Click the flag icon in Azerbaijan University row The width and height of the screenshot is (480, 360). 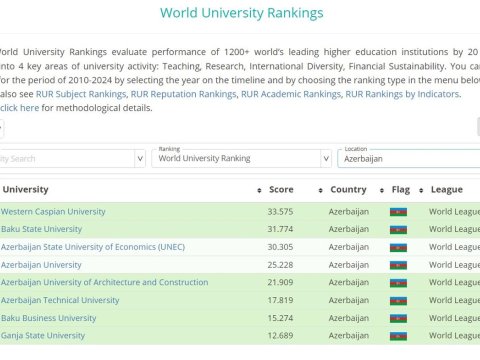click(x=398, y=265)
